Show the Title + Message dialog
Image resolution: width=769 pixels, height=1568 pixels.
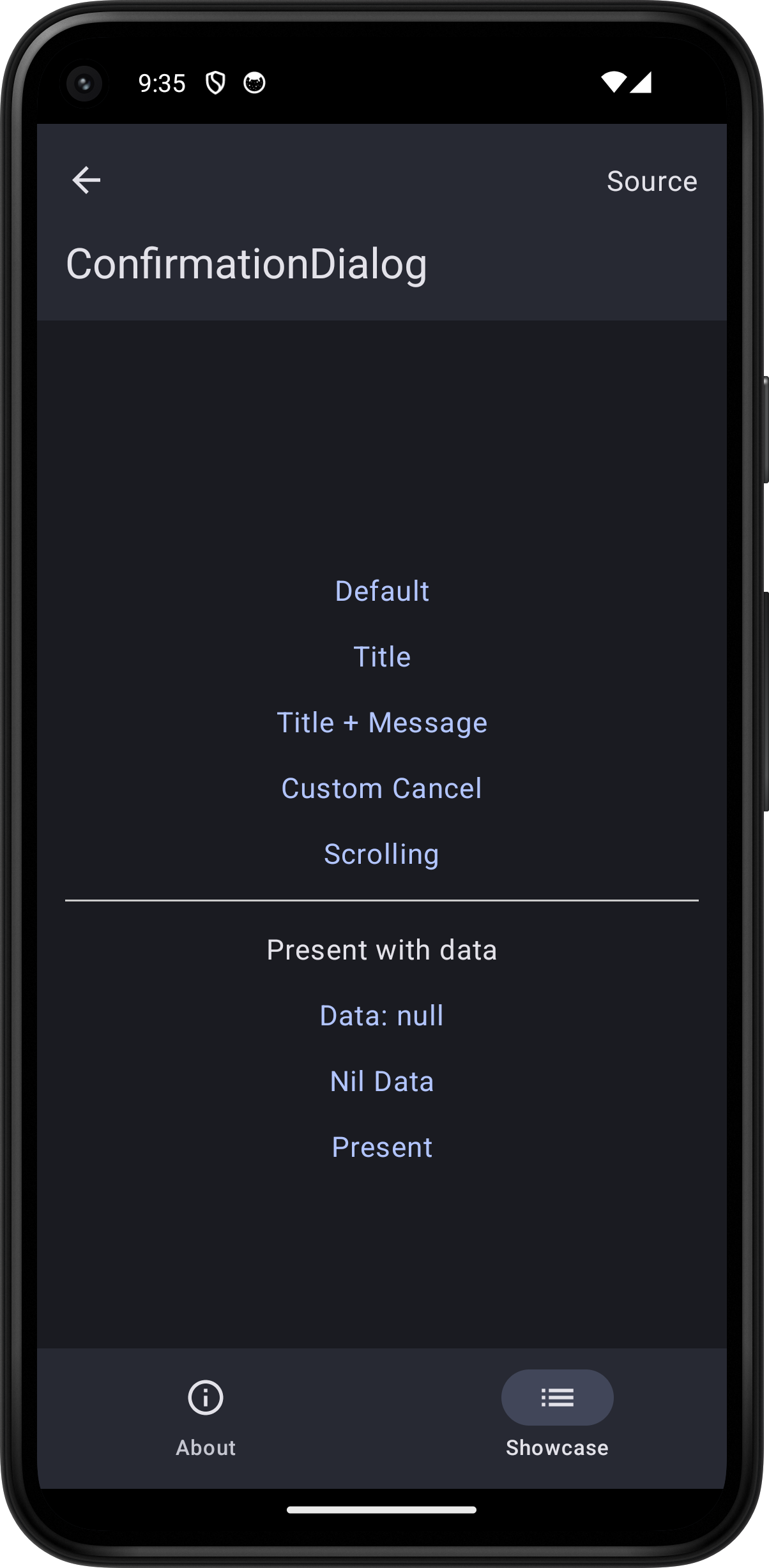382,722
